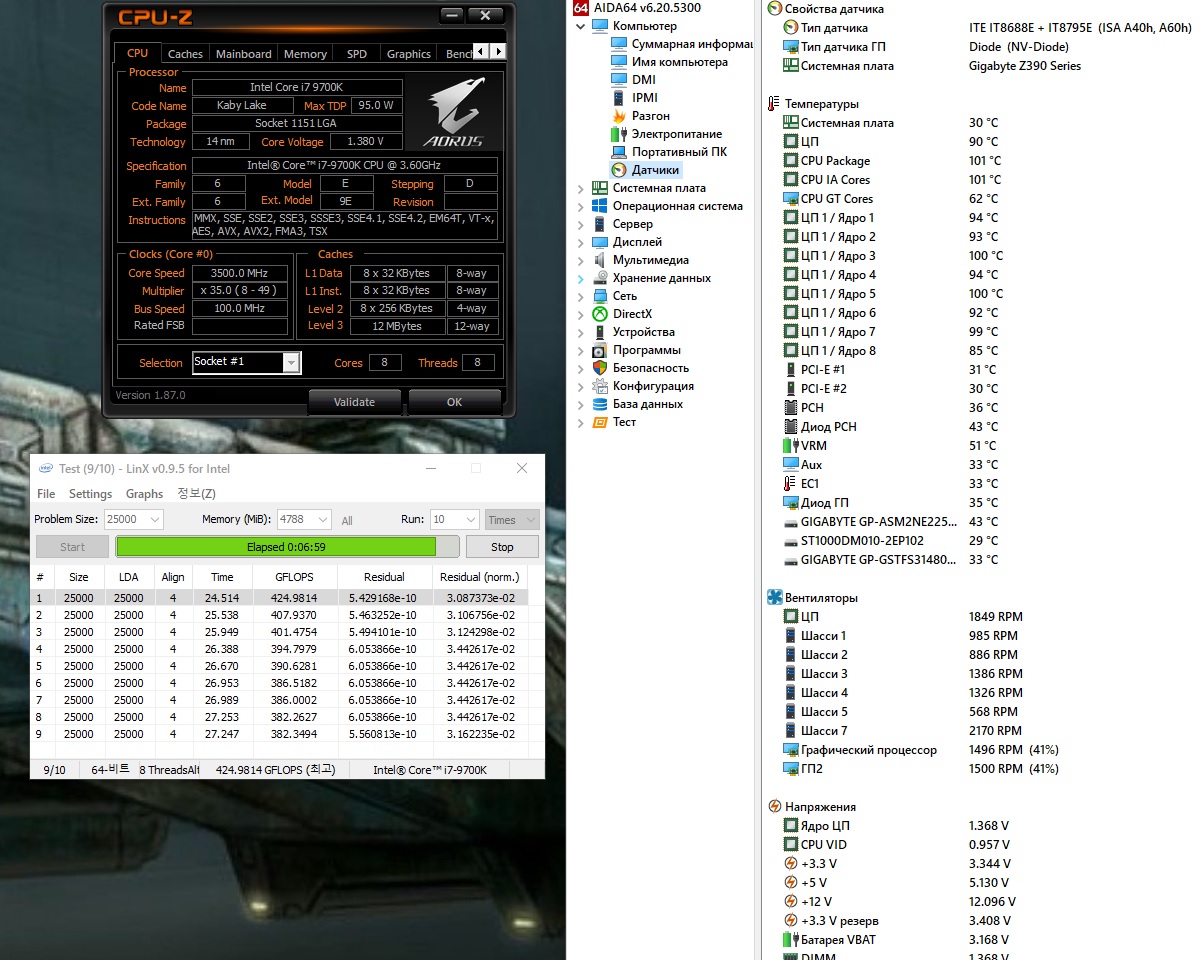Click the left tab-scroll arrow in CPU-Z

tap(481, 51)
